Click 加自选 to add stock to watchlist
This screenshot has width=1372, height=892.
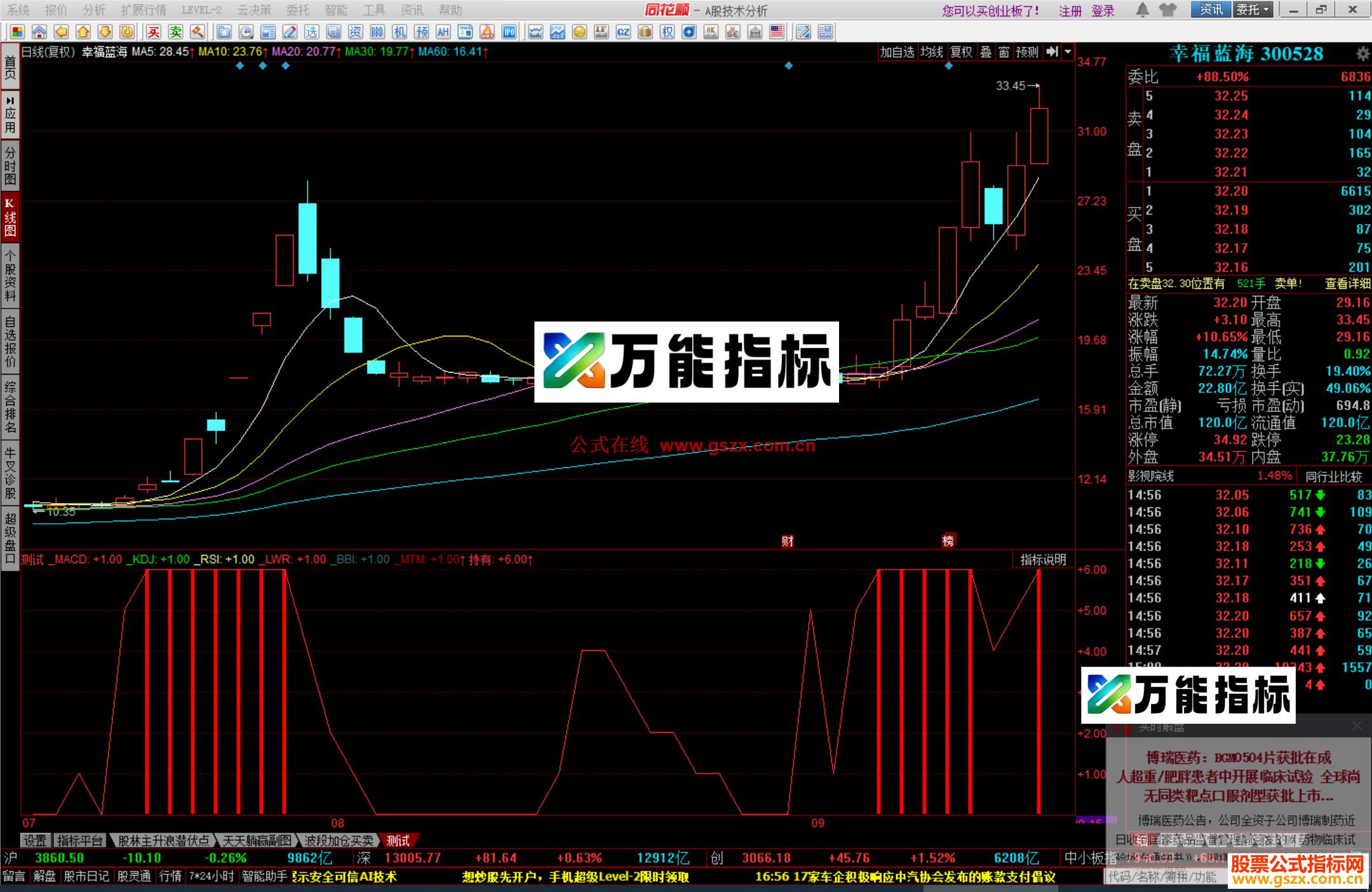[896, 53]
